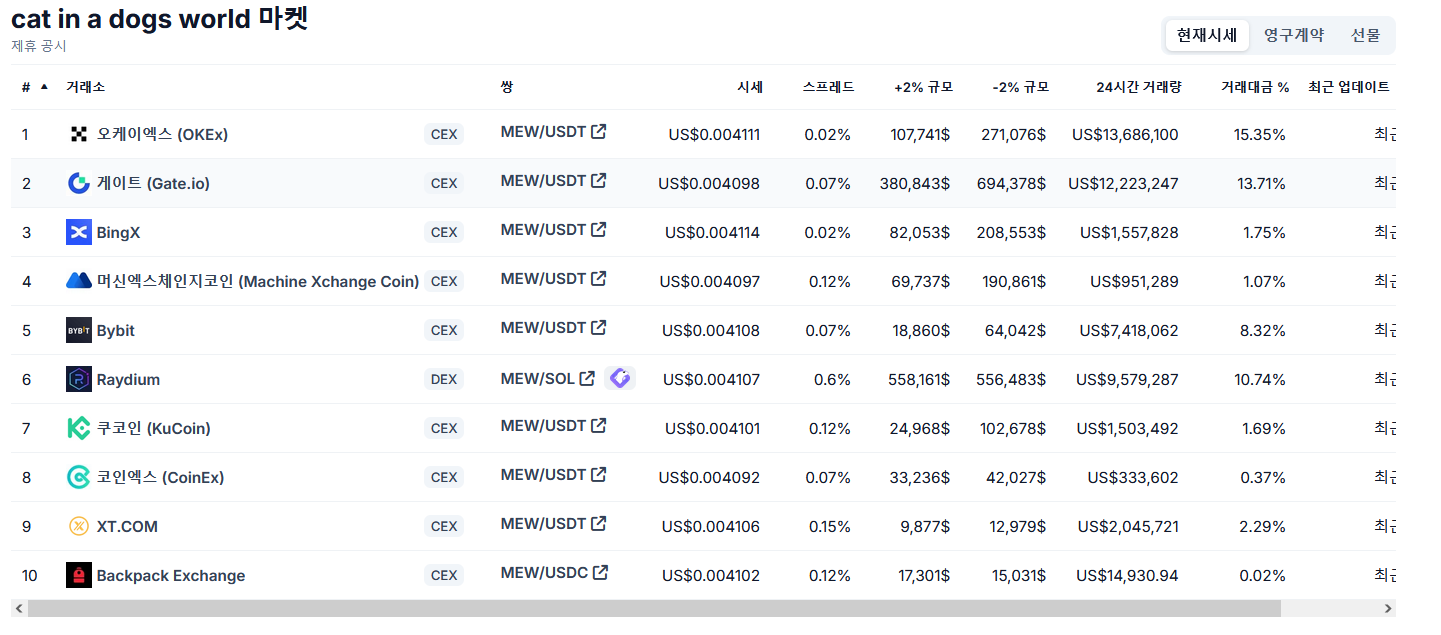Open external link icon in XT.COM row
The height and width of the screenshot is (635, 1441).
click(599, 523)
